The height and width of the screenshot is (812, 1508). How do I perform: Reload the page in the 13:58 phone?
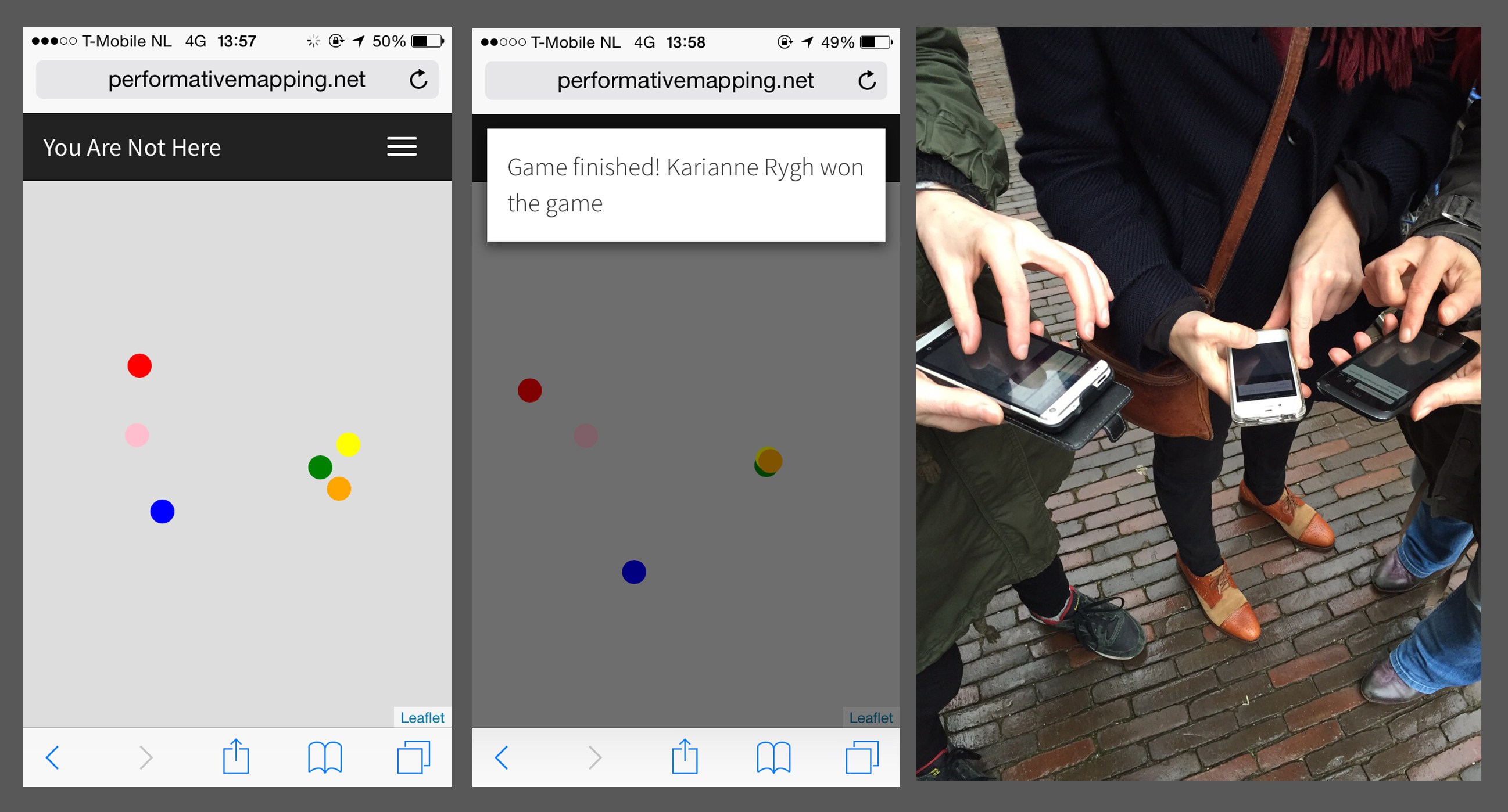coord(867,81)
